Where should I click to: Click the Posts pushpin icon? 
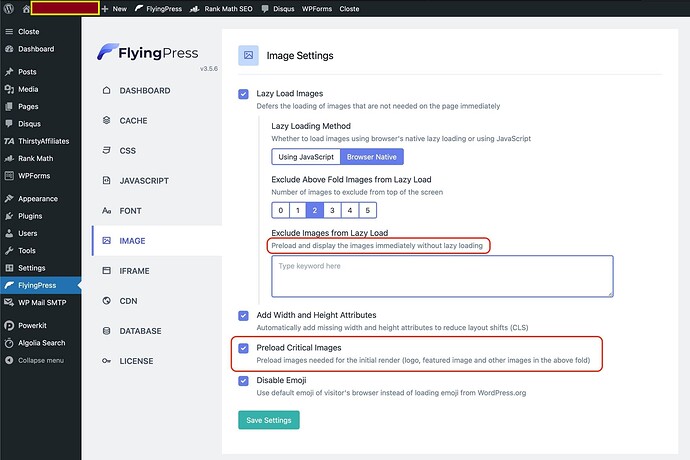pyautogui.click(x=9, y=72)
